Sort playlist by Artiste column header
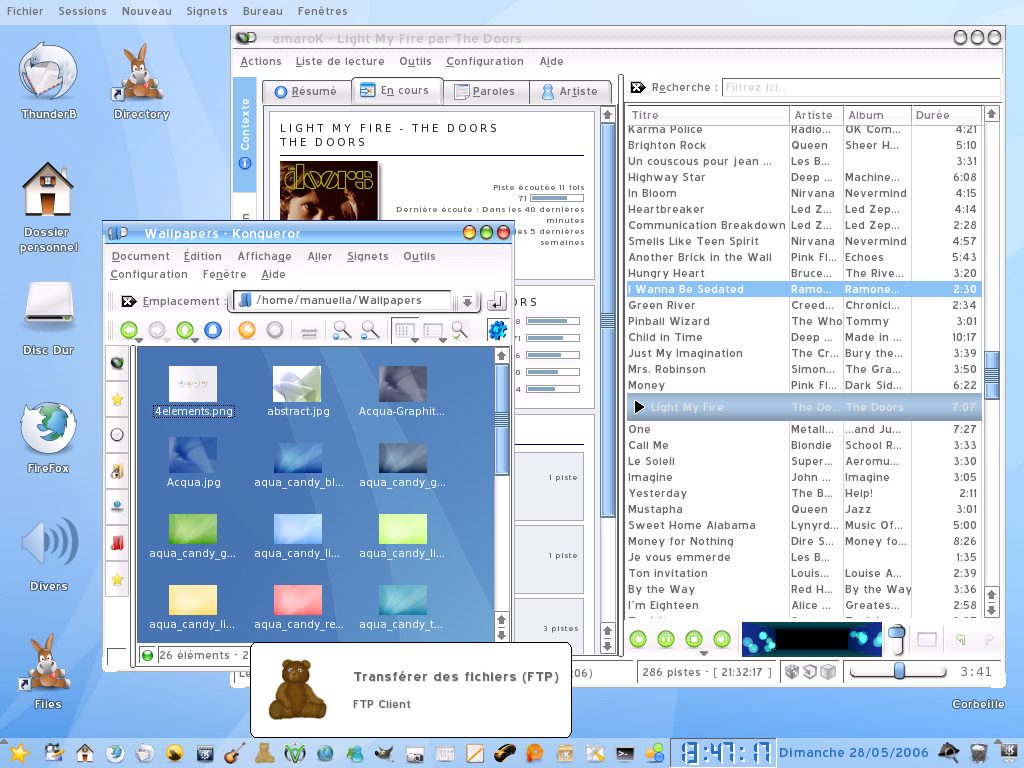This screenshot has height=768, width=1024. 816,115
